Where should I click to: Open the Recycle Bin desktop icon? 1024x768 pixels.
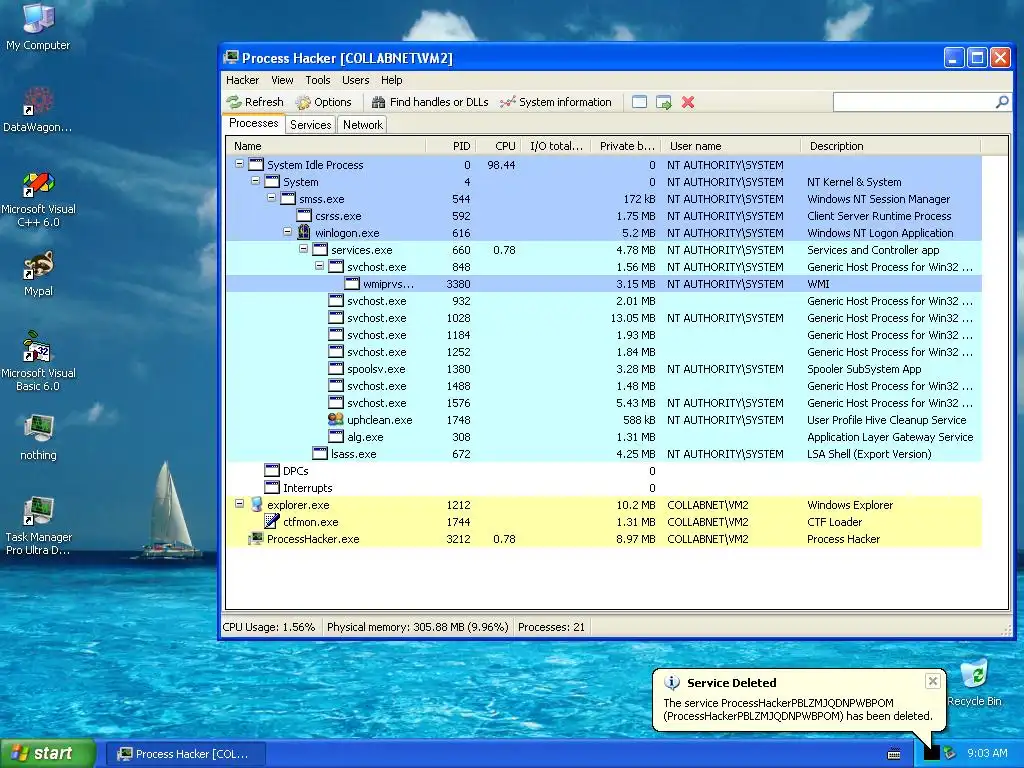(974, 682)
